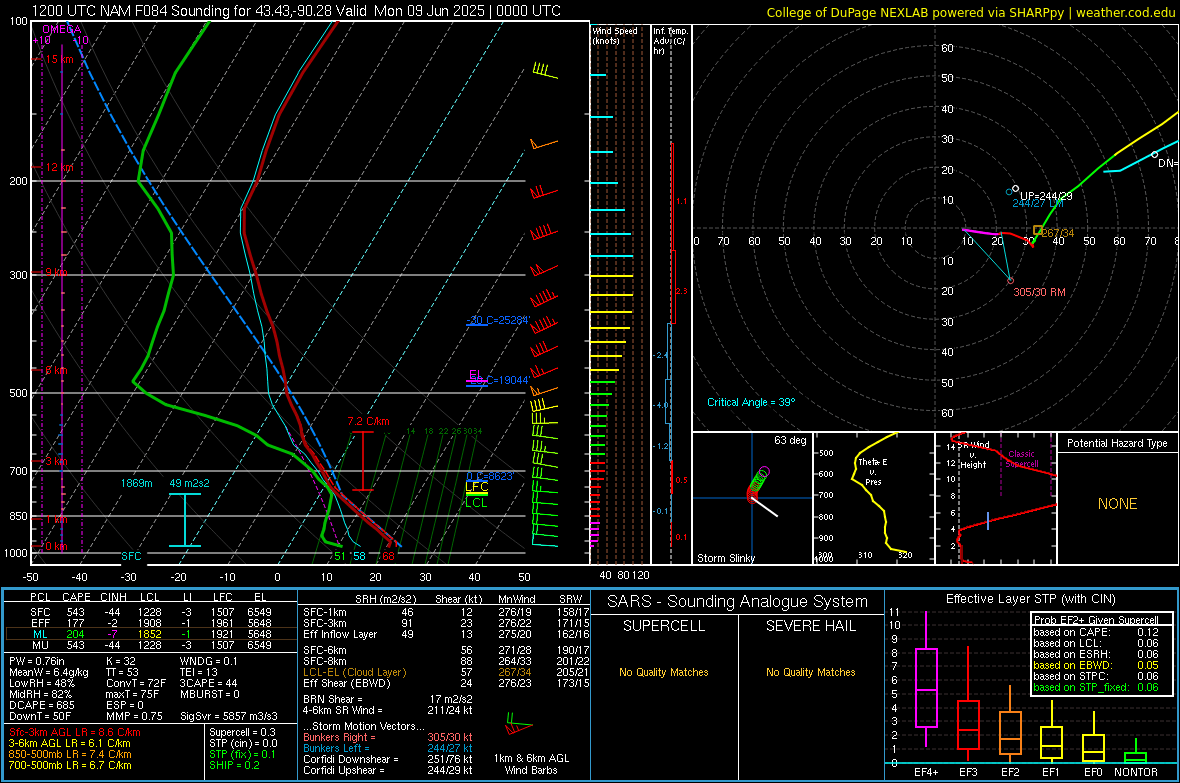Click 'No Quality Matches' under SEVERE HAIL
This screenshot has width=1180, height=783.
[810, 672]
